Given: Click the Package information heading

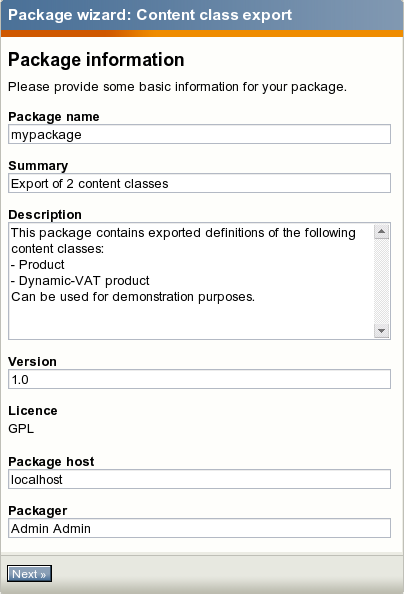Looking at the screenshot, I should tap(96, 59).
